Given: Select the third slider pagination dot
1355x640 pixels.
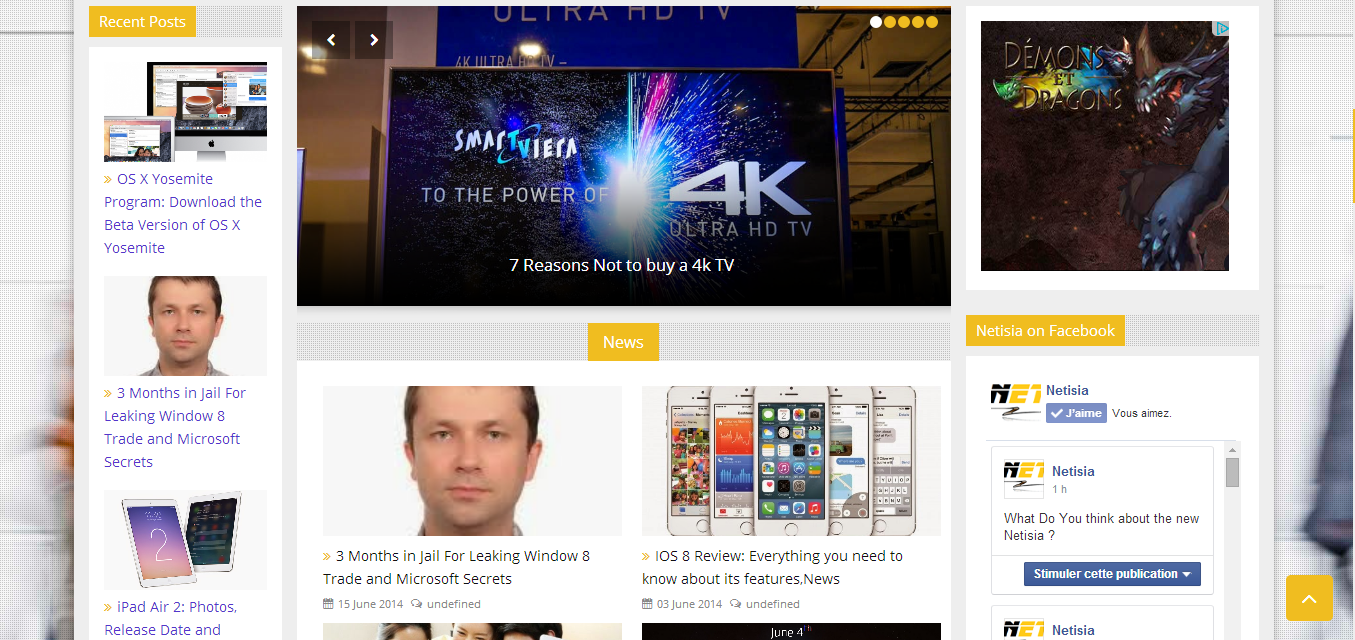Looking at the screenshot, I should pyautogui.click(x=904, y=22).
